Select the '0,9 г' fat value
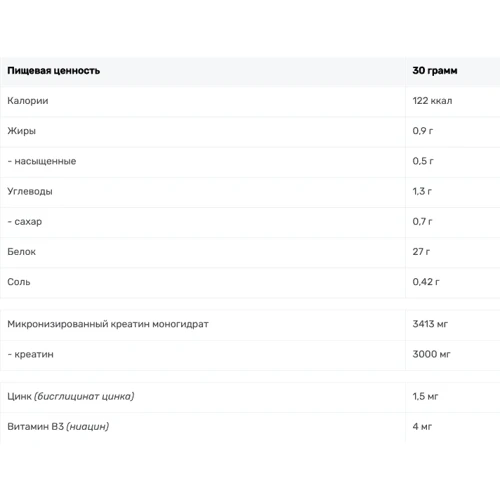The height and width of the screenshot is (500, 500). 423,131
